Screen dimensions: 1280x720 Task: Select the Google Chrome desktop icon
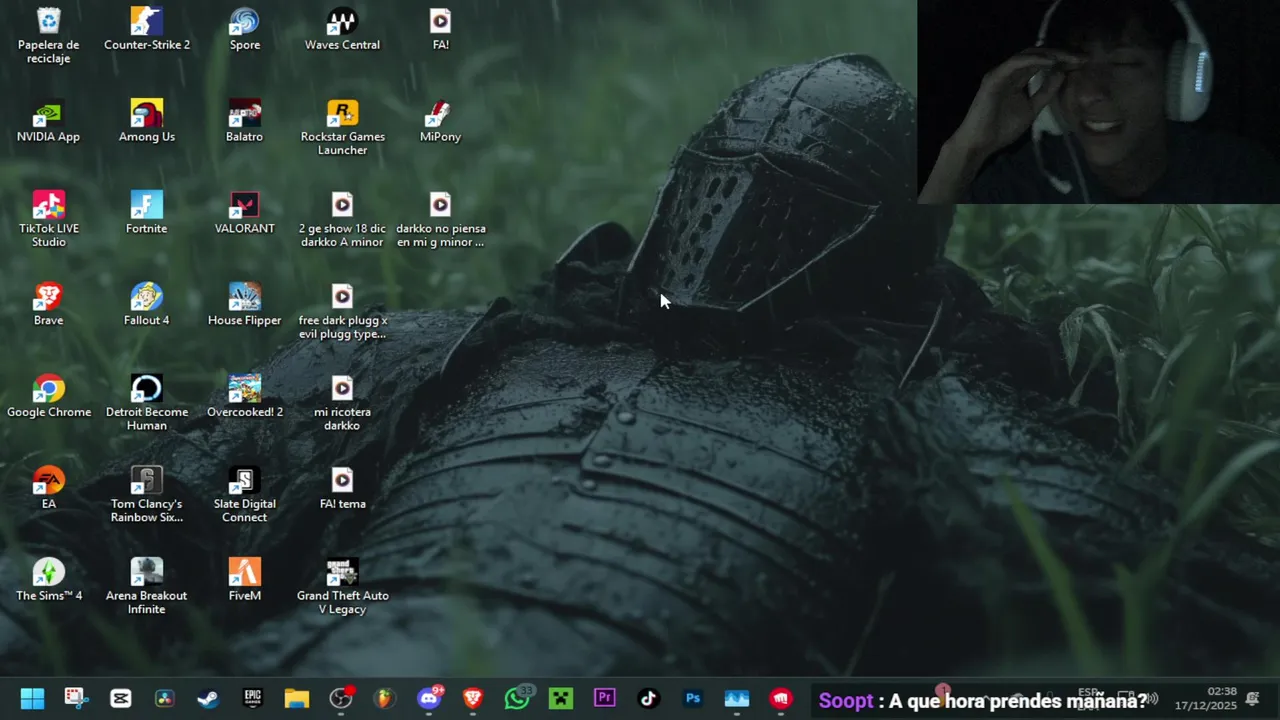(48, 396)
